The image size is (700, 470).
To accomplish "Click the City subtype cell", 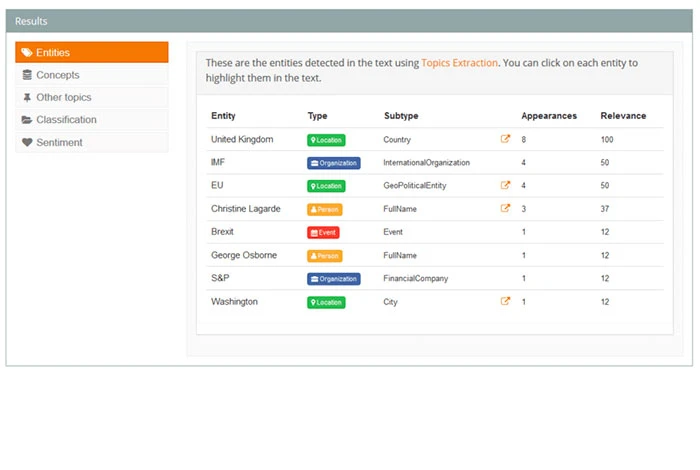I will pos(390,302).
